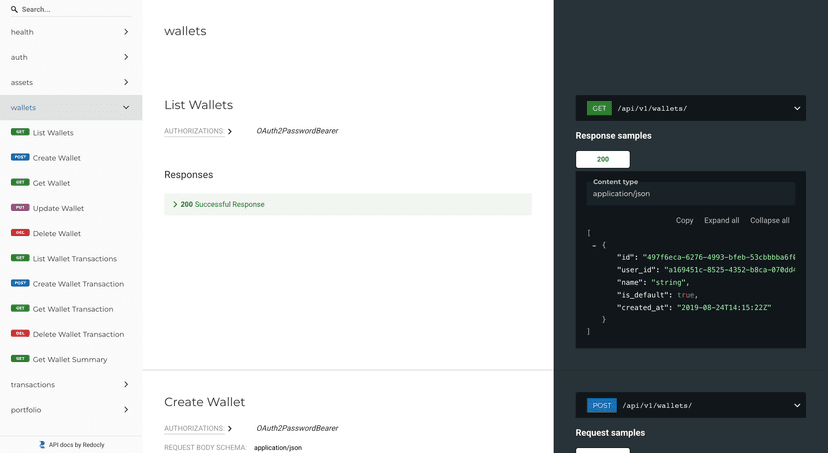This screenshot has height=453, width=828.
Task: Expand List Wallets AUTHORIZATIONS arrow
Action: pyautogui.click(x=230, y=131)
